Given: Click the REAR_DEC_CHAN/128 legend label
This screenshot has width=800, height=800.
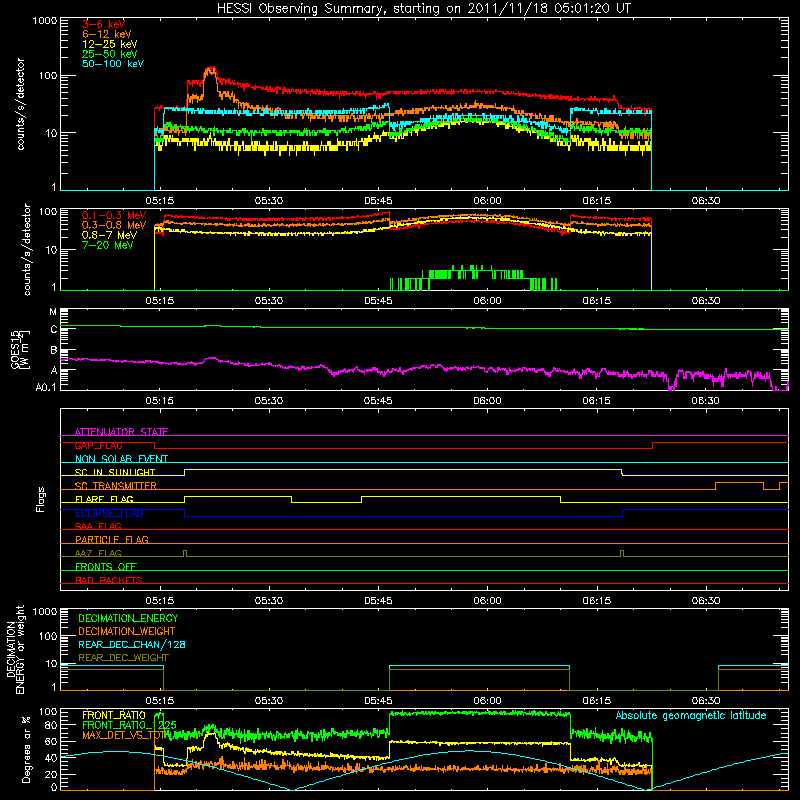Looking at the screenshot, I should pos(132,644).
